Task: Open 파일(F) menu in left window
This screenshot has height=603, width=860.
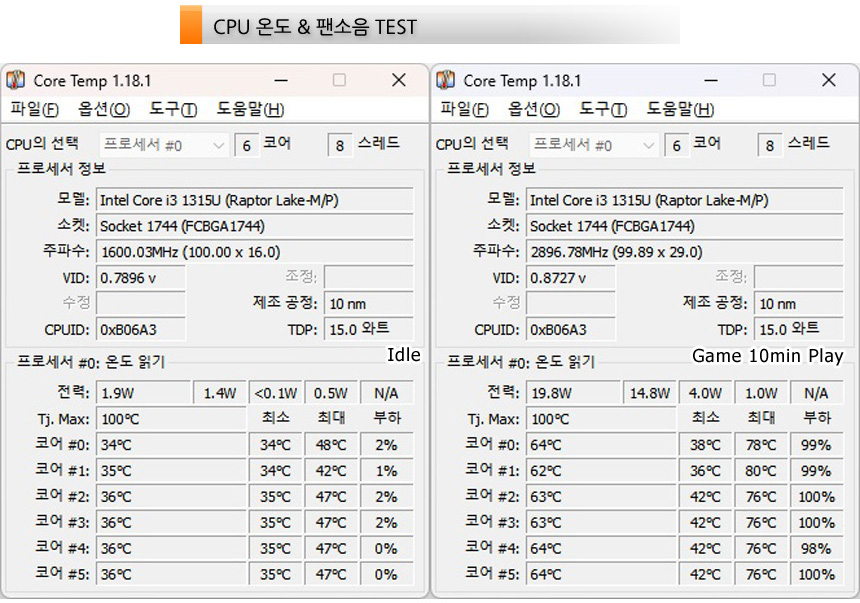Action: coord(34,109)
